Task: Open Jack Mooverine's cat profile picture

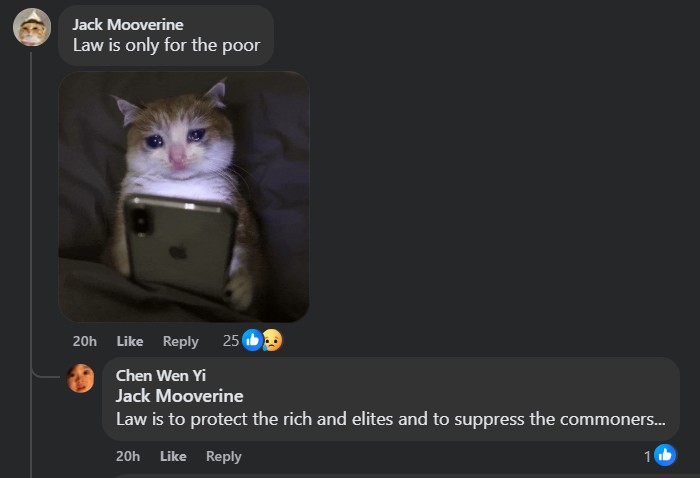Action: tap(32, 27)
